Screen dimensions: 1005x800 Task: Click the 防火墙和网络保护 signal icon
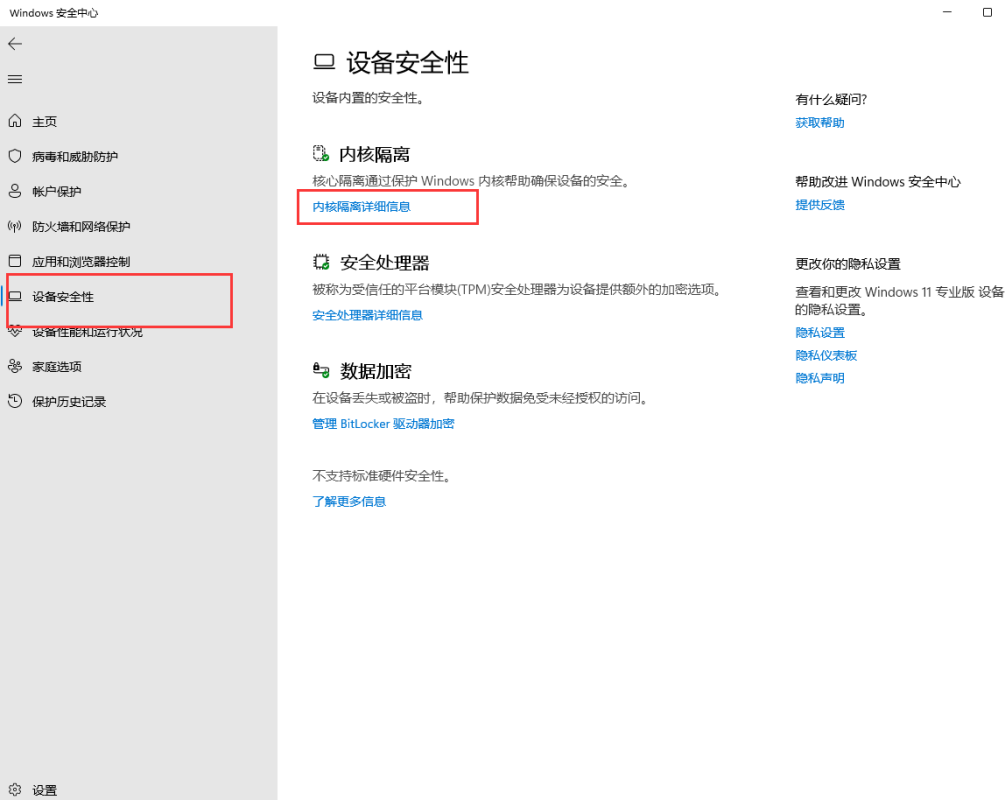pyautogui.click(x=15, y=226)
